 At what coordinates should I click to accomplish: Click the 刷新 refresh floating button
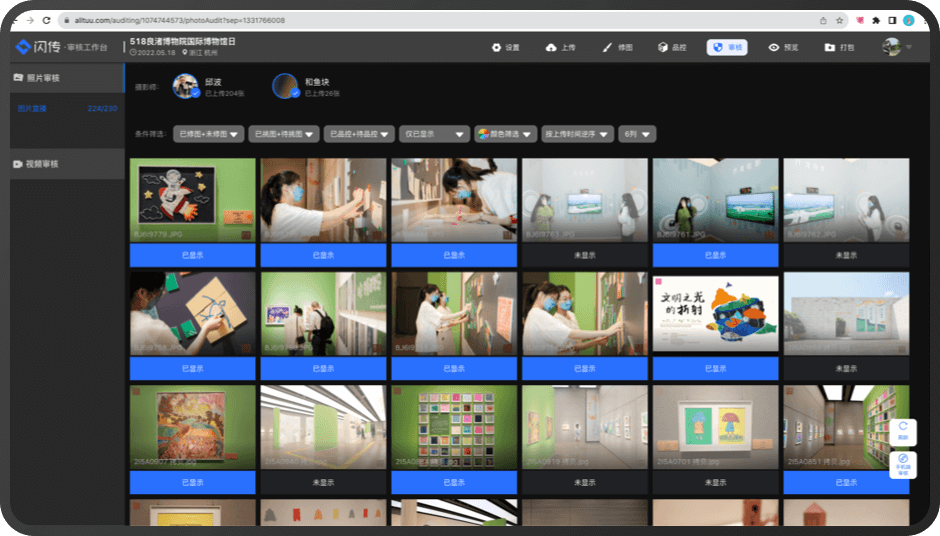pos(902,431)
